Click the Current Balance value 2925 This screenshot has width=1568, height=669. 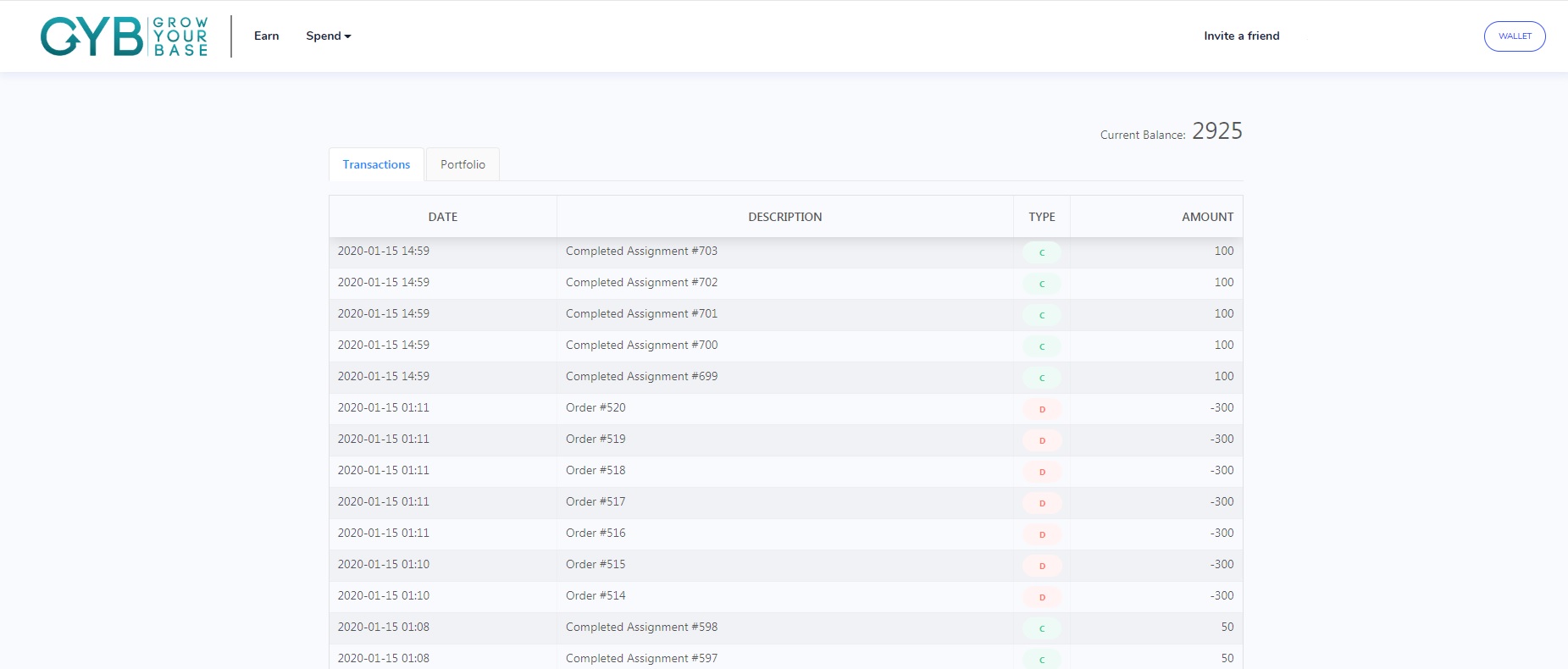click(x=1217, y=130)
